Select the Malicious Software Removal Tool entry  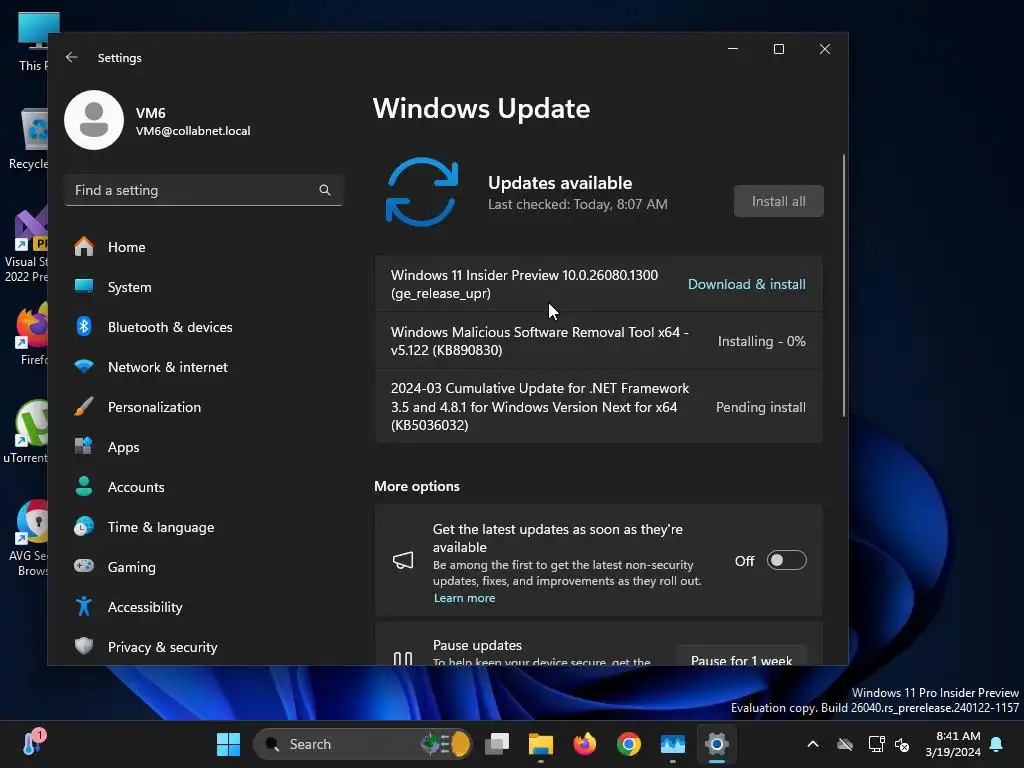[x=599, y=341]
